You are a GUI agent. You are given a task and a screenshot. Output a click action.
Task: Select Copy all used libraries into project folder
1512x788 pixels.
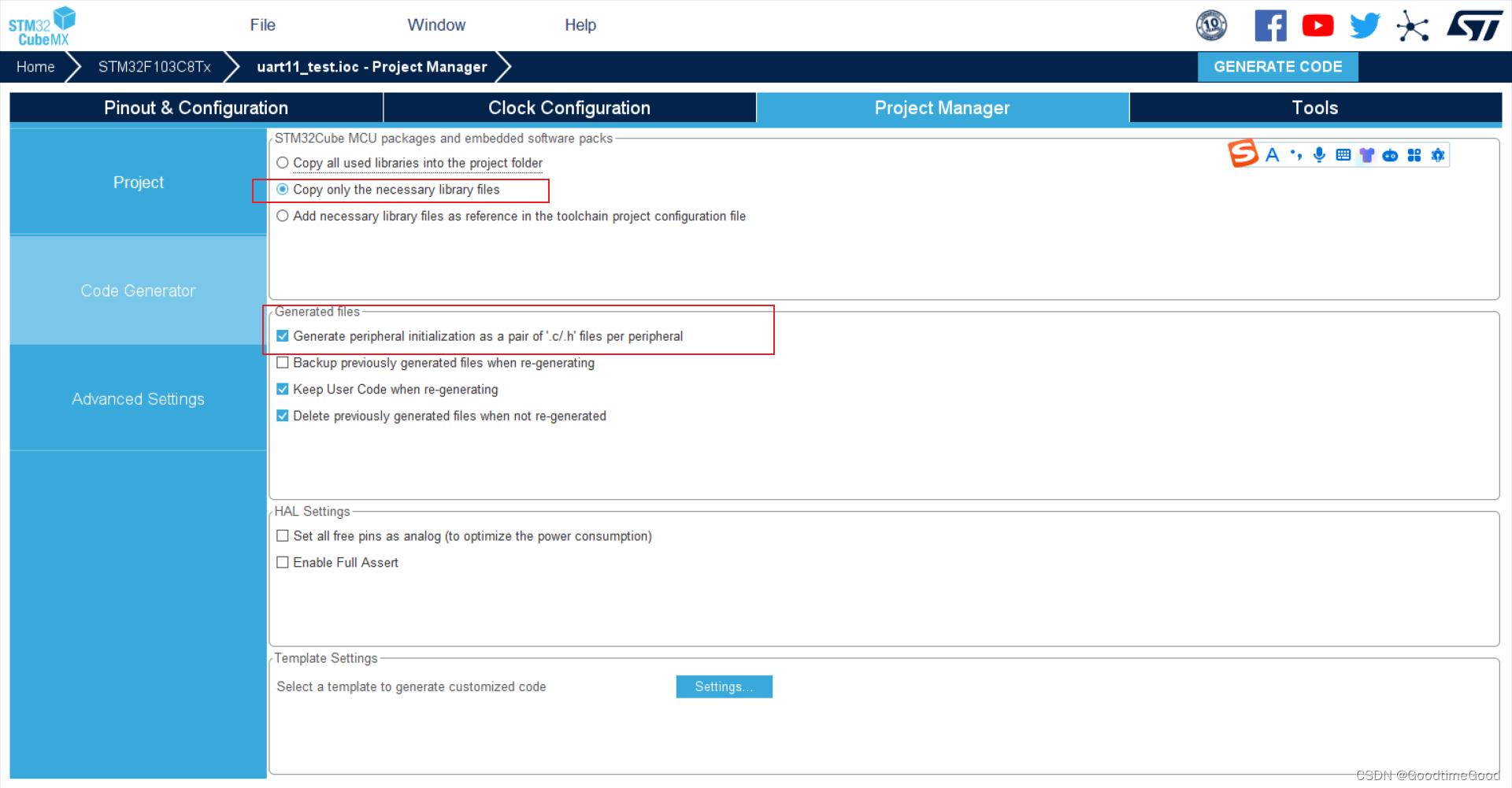(283, 163)
